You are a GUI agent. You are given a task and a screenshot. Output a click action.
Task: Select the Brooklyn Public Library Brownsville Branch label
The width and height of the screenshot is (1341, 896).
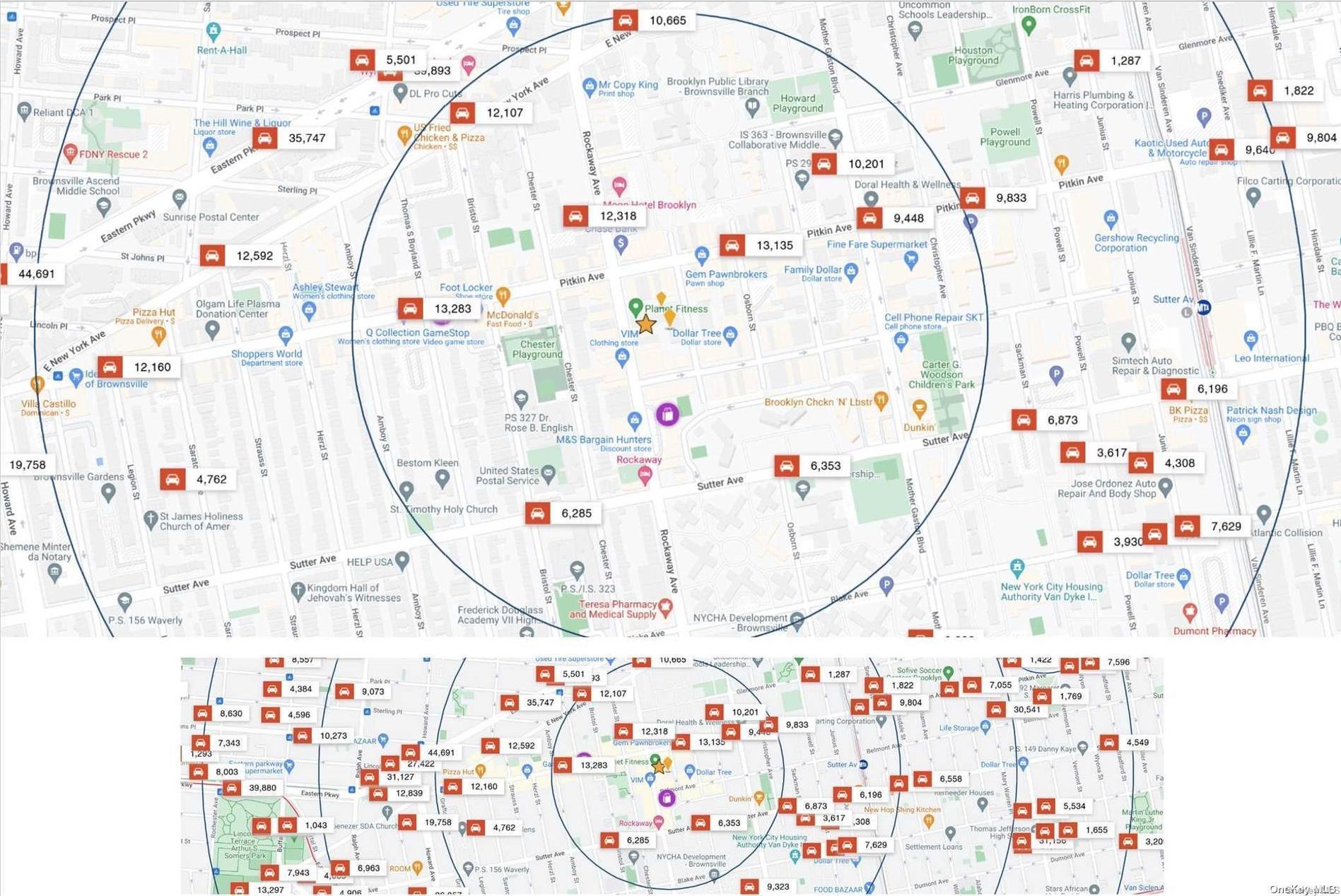coord(718,86)
